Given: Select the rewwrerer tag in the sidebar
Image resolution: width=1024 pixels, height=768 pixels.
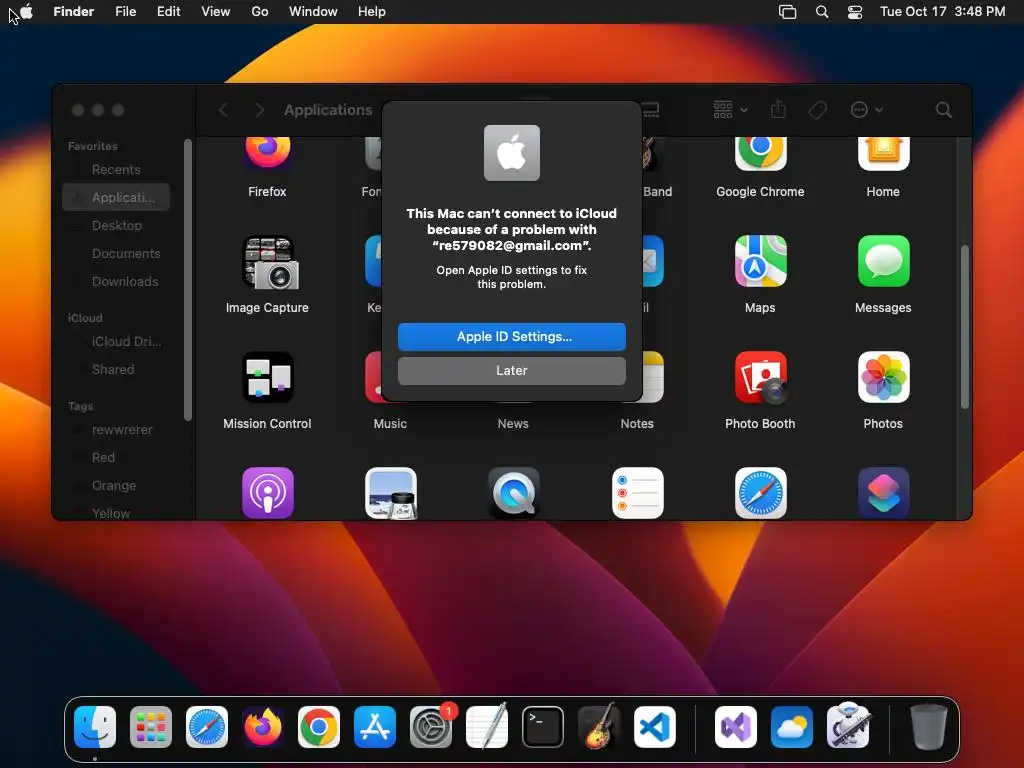Looking at the screenshot, I should (116, 430).
